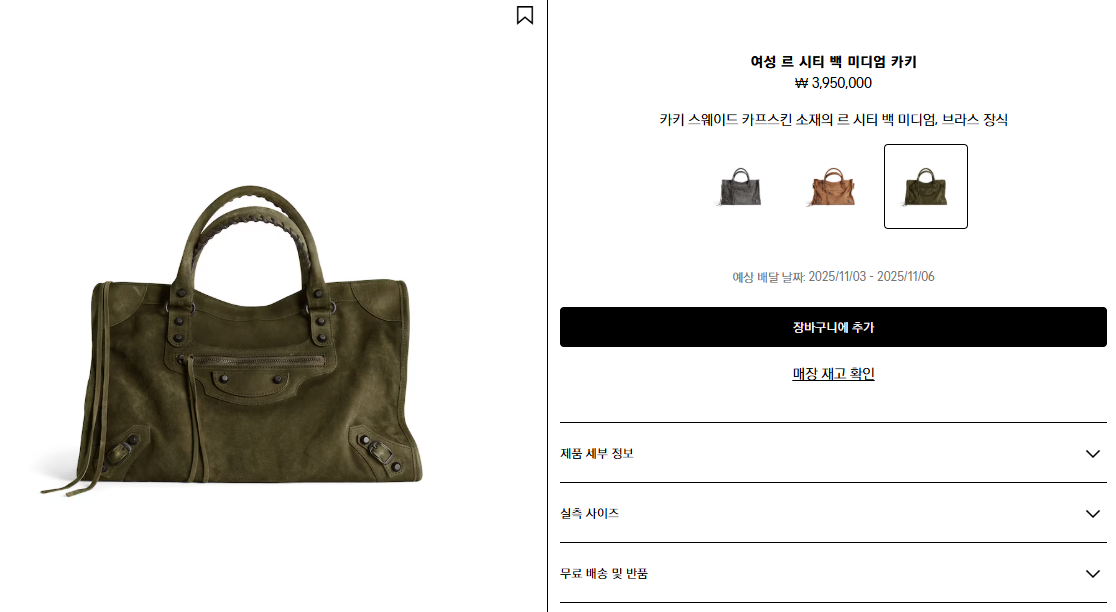This screenshot has width=1116, height=612.
Task: Expand the 제품 세부 정보 section label
Action: pos(596,453)
